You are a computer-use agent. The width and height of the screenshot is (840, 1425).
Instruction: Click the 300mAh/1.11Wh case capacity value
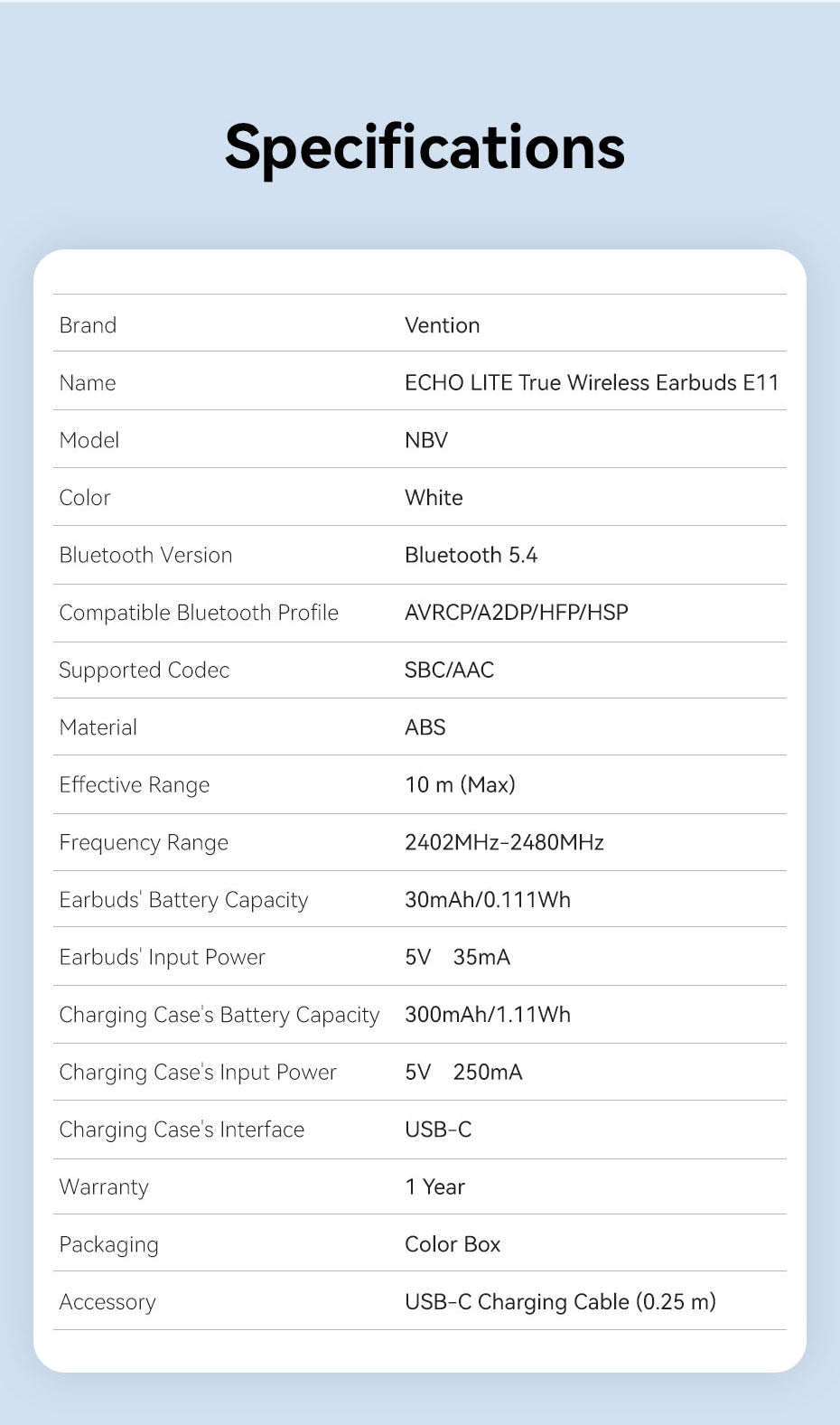click(488, 1015)
